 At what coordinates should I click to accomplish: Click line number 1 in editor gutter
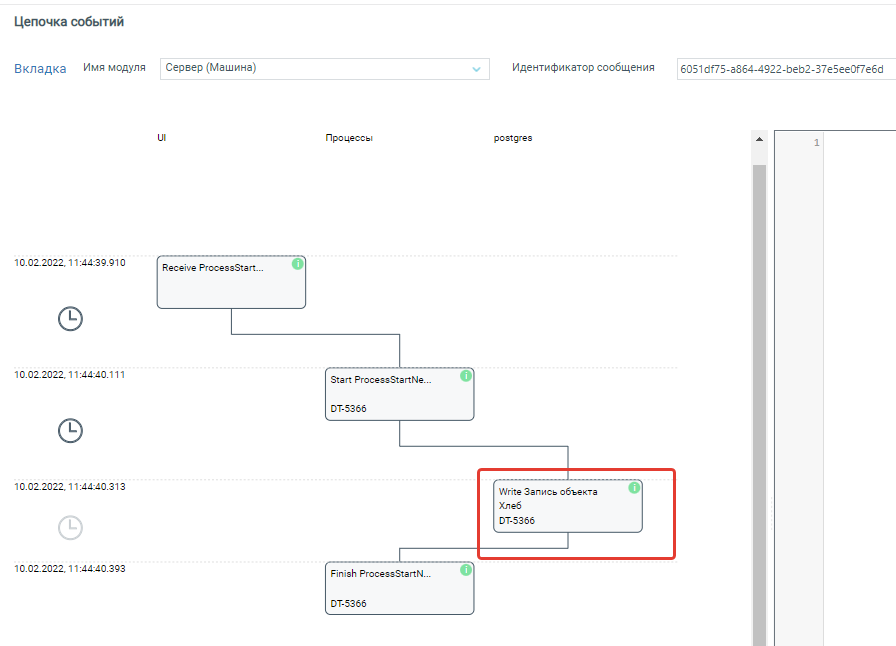click(x=816, y=143)
